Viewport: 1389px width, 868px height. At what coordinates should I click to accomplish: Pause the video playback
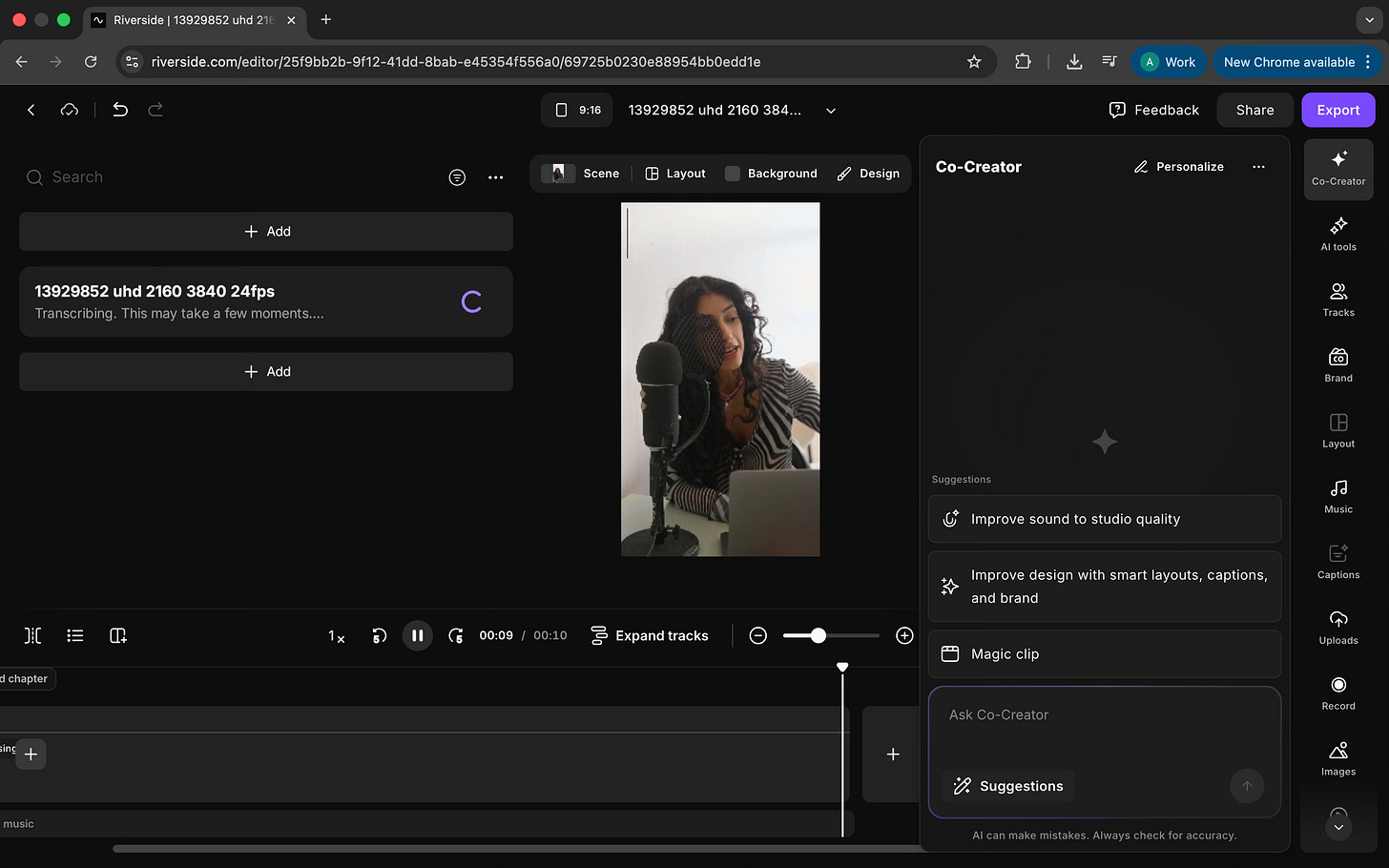[417, 635]
